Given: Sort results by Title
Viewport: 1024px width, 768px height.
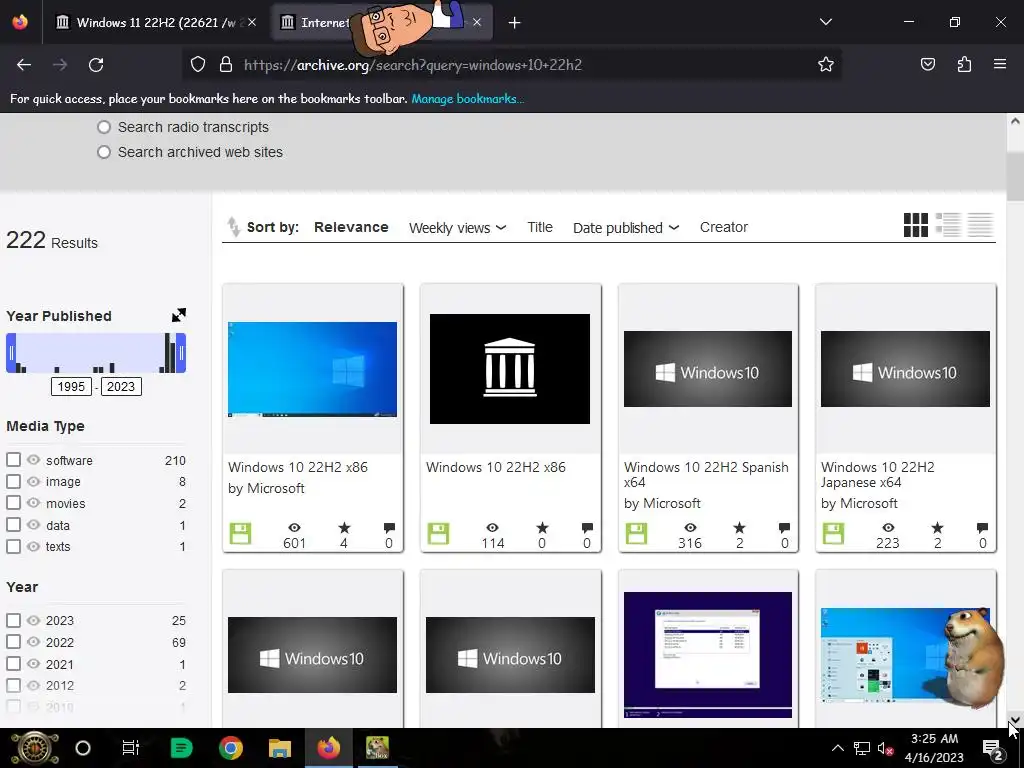Looking at the screenshot, I should (x=539, y=227).
